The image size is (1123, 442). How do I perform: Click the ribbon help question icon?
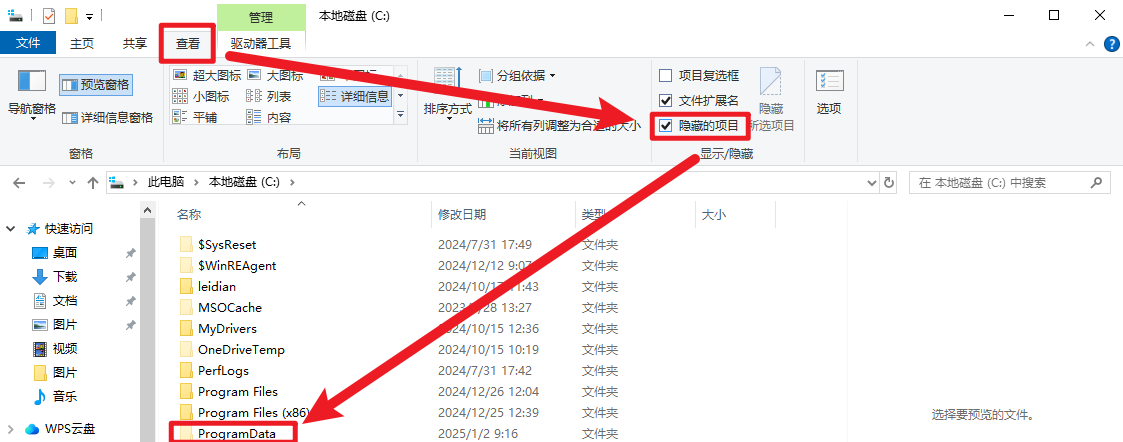1111,44
